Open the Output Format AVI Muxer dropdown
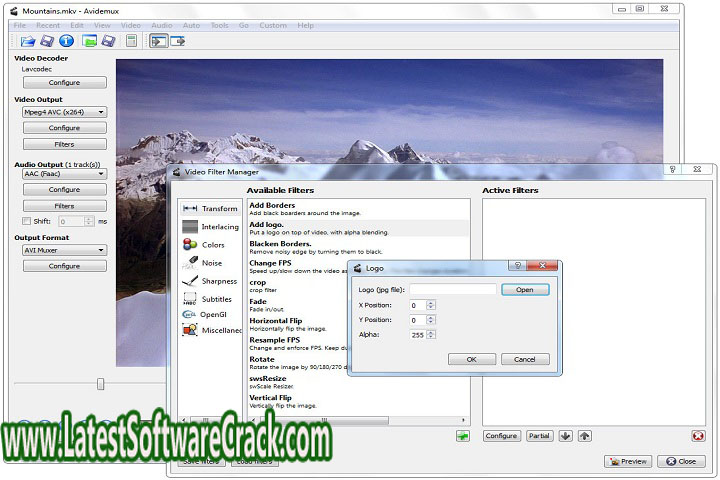 click(64, 250)
